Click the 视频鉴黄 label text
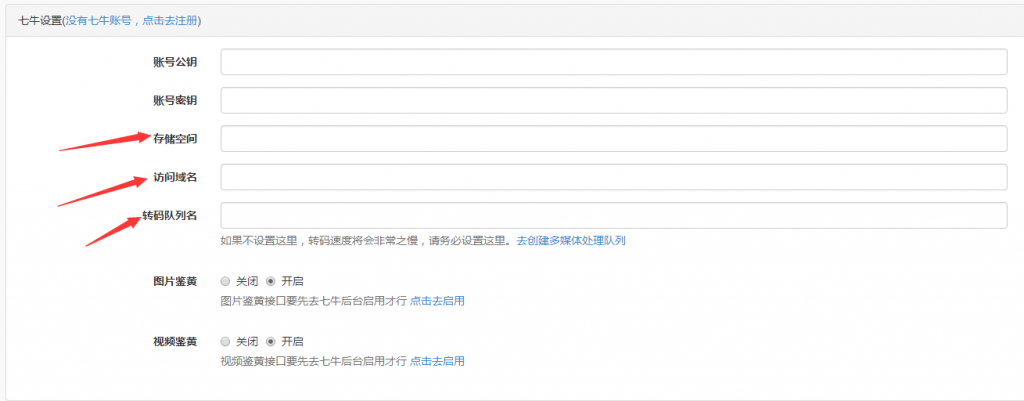The image size is (1024, 401). tap(175, 342)
